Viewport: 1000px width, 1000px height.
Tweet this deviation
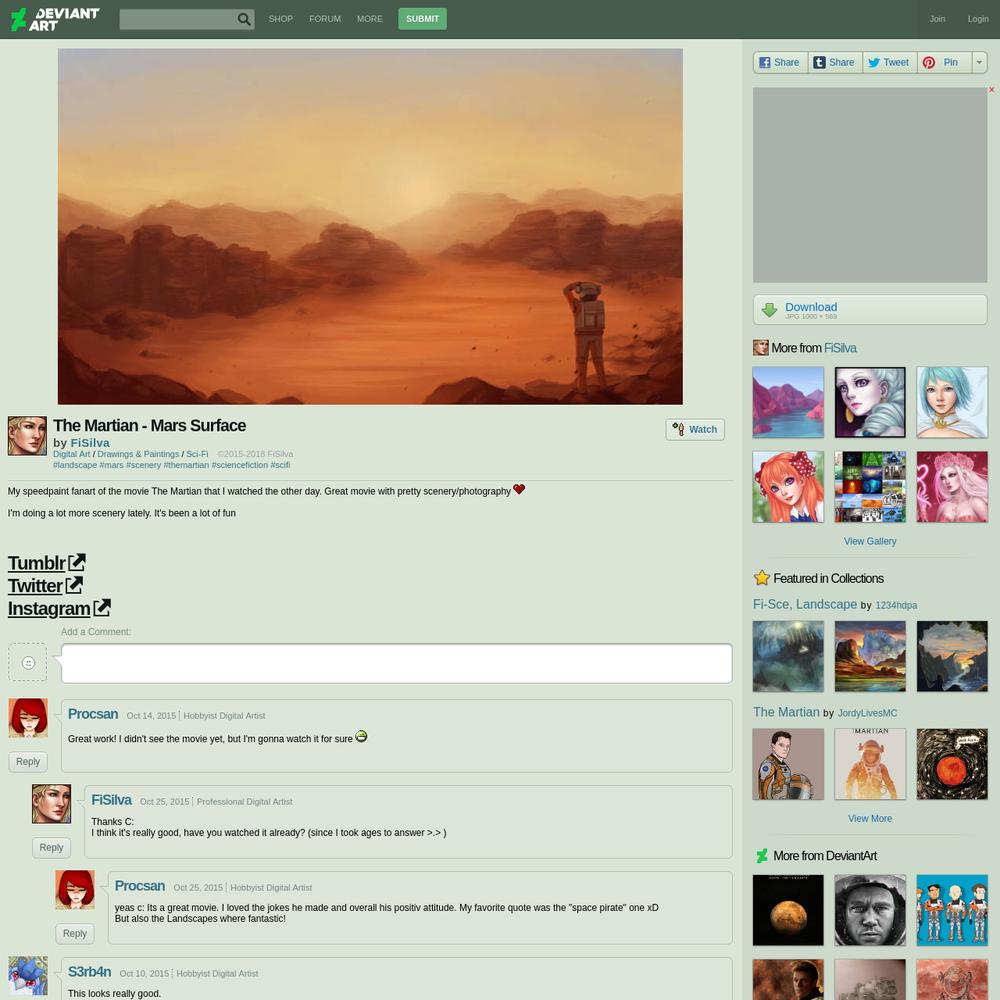coord(889,62)
